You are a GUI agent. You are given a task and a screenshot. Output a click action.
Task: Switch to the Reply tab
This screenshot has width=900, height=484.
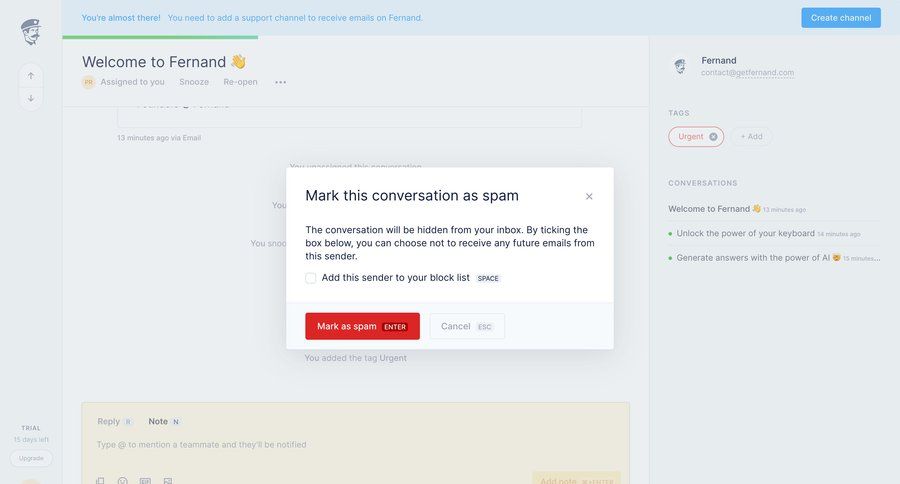[x=109, y=422]
